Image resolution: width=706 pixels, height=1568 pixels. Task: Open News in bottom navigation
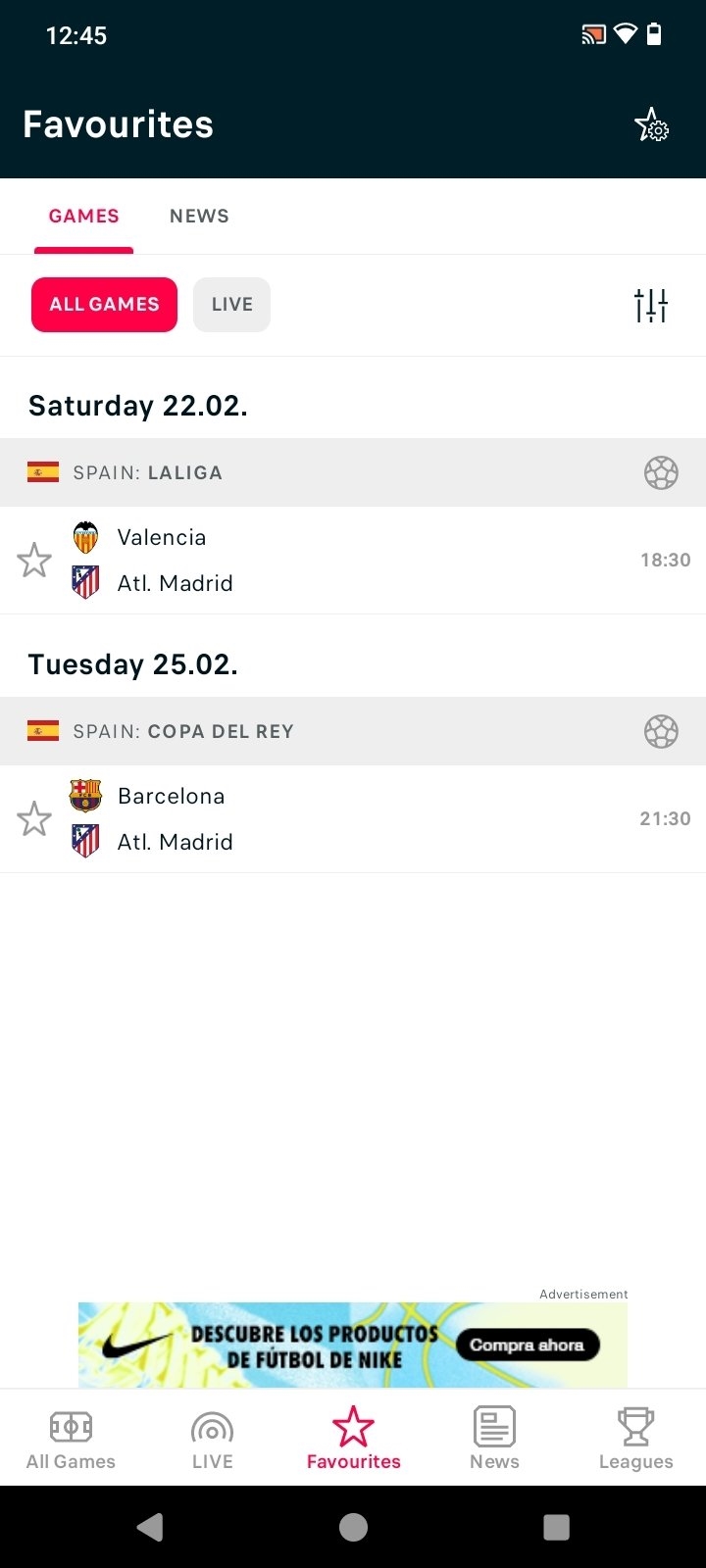pos(494,1438)
